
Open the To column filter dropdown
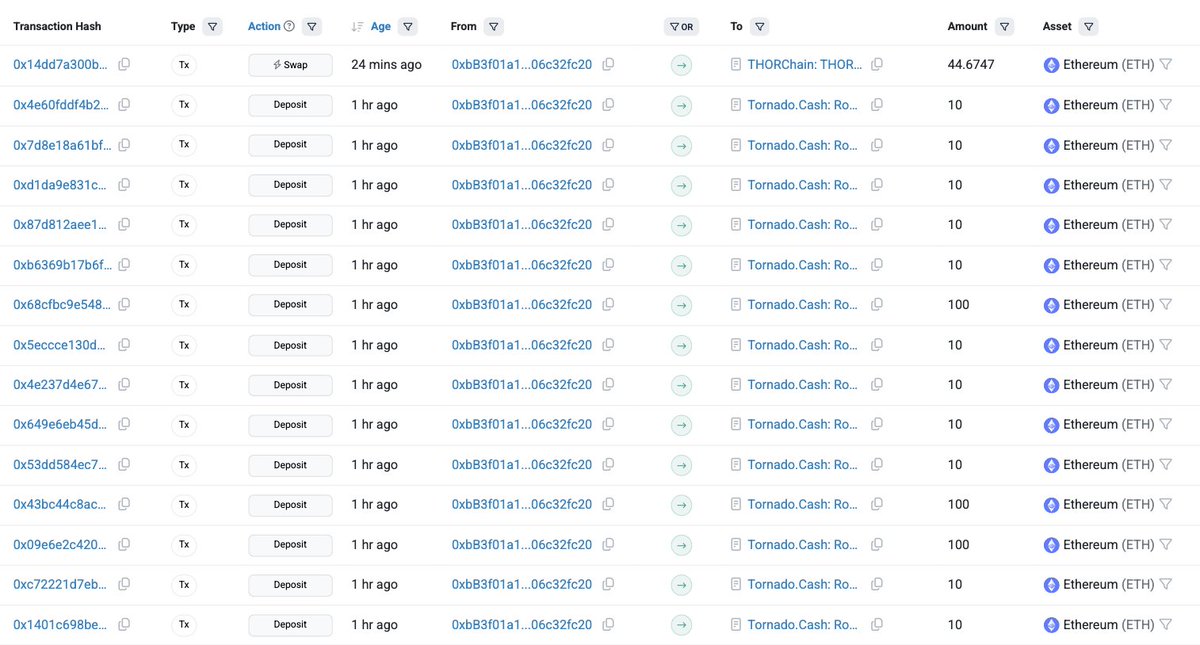click(x=759, y=27)
